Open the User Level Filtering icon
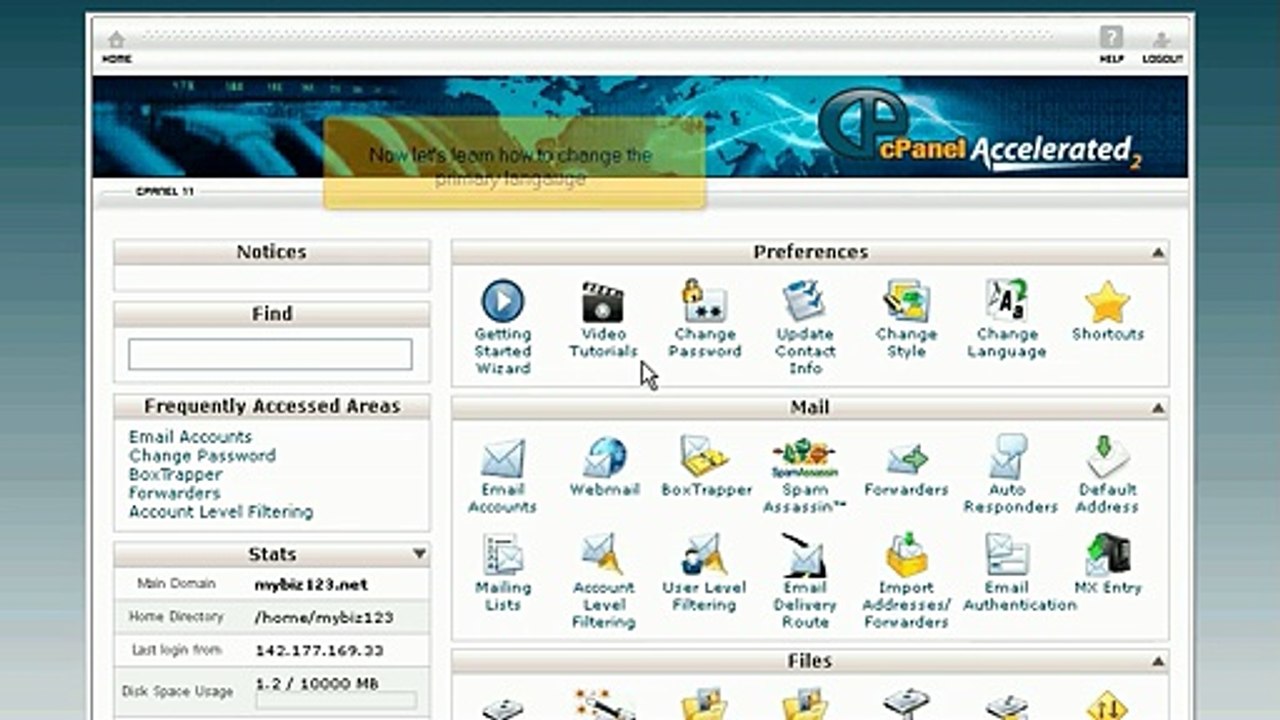 click(x=704, y=555)
